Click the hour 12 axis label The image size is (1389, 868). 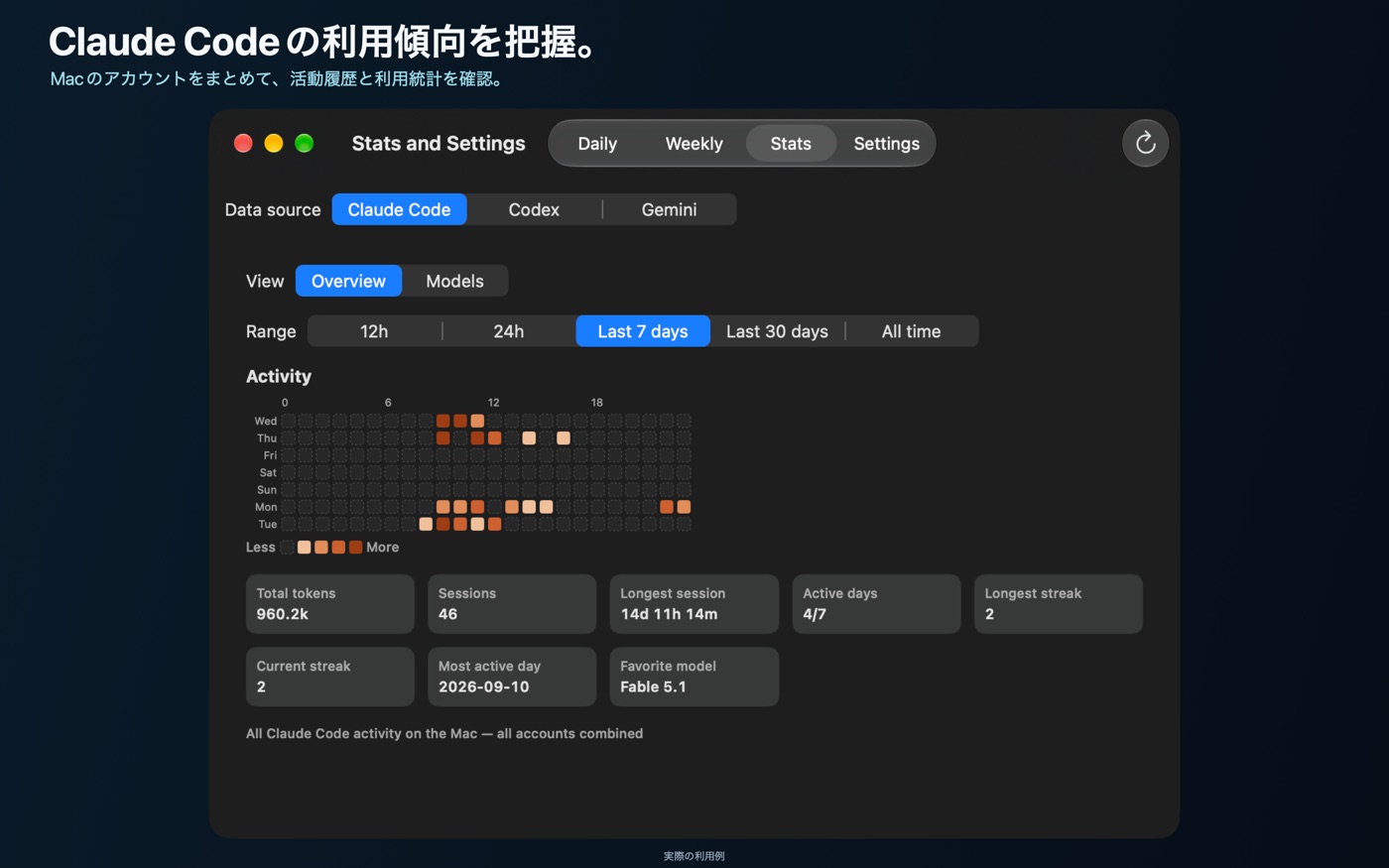click(493, 403)
